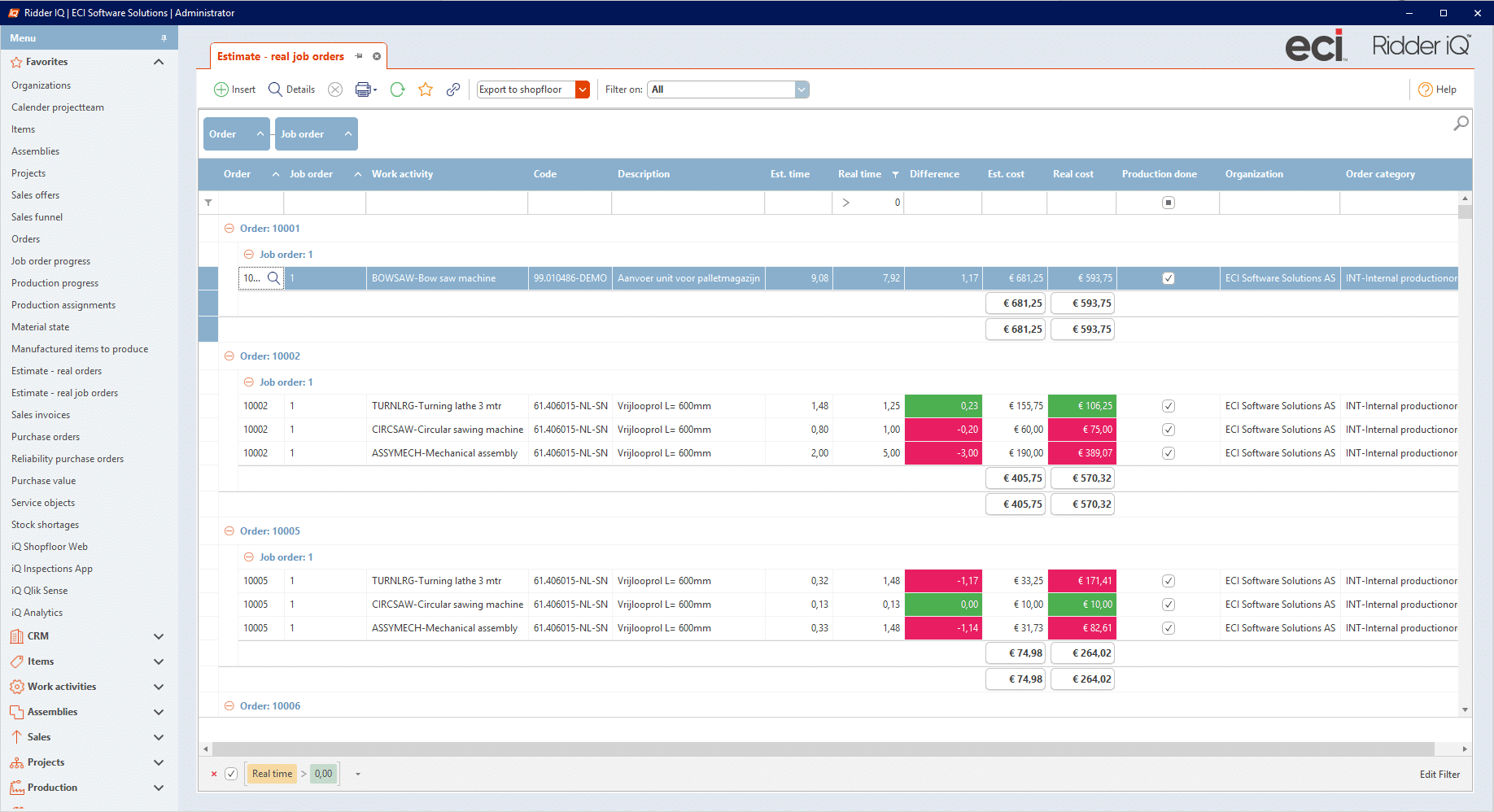Uncheck Production done for TURNLRG order 10002
Screen dimensions: 1494x812
coord(1169,406)
